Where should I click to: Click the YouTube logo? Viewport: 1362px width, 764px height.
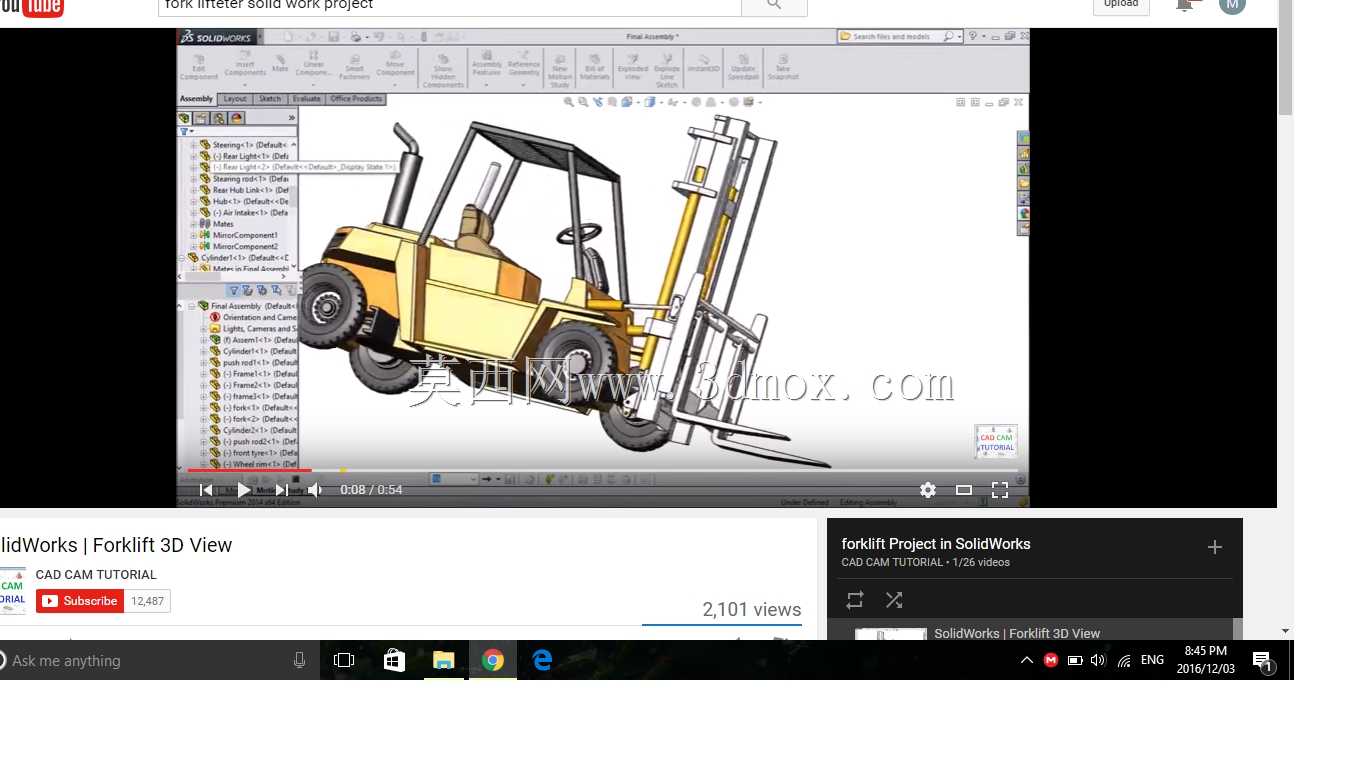point(32,8)
